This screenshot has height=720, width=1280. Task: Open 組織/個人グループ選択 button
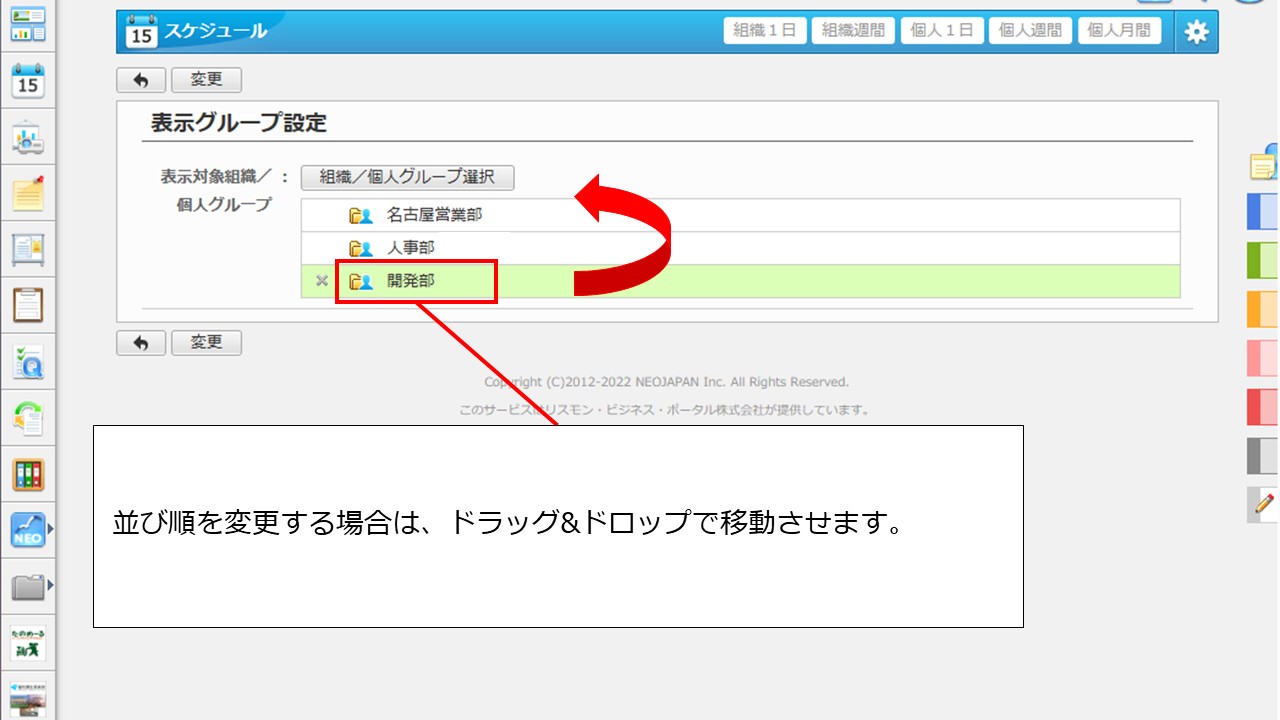point(407,177)
